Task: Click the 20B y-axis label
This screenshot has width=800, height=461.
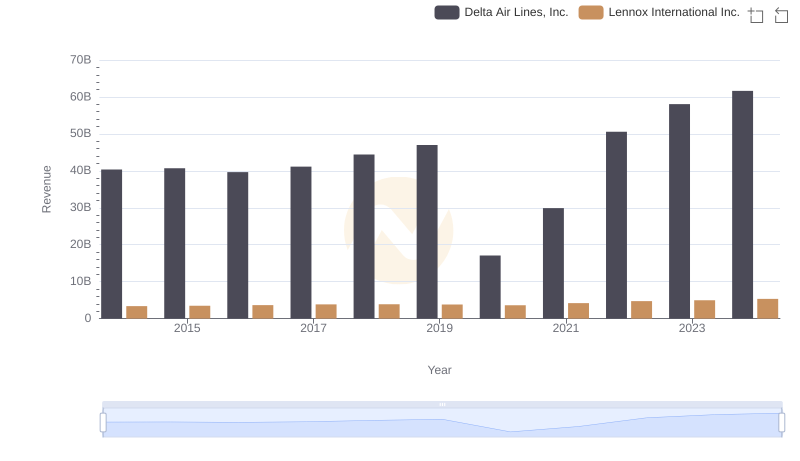Action: pyautogui.click(x=81, y=244)
